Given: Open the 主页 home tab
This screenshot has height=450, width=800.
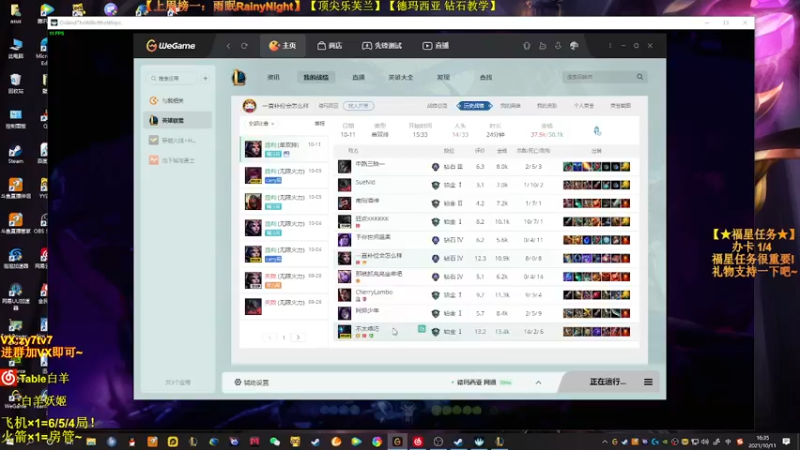Looking at the screenshot, I should (283, 46).
